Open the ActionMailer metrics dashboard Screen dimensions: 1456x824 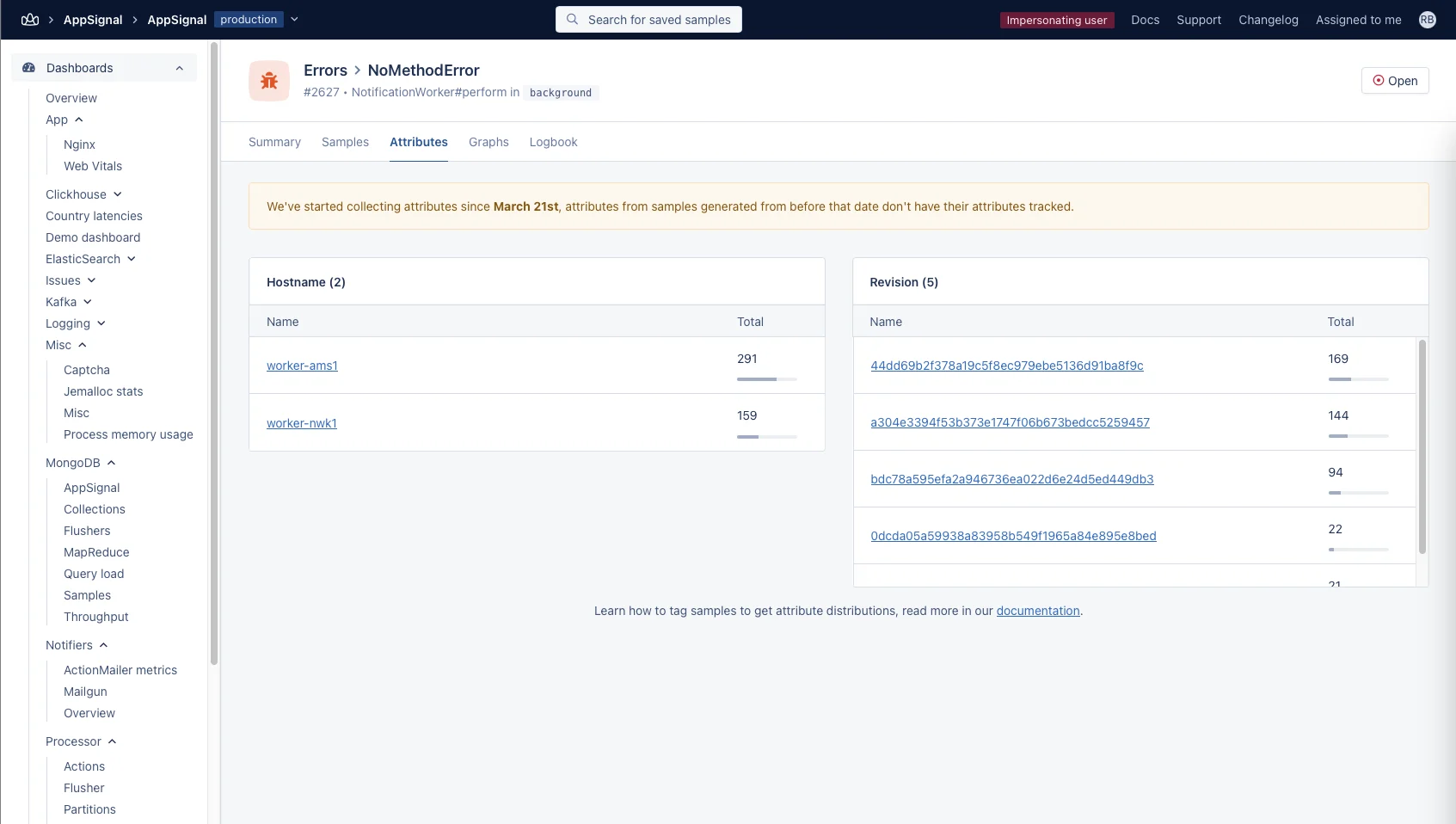coord(120,670)
